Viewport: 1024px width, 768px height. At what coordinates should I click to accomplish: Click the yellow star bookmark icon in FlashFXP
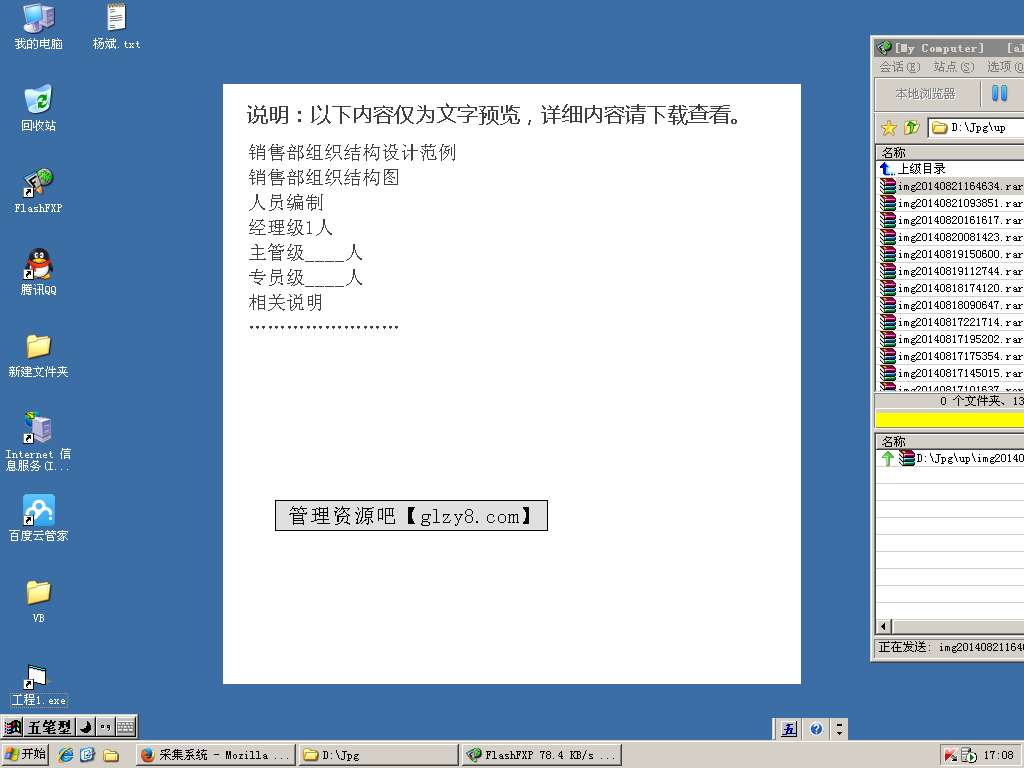[x=889, y=127]
